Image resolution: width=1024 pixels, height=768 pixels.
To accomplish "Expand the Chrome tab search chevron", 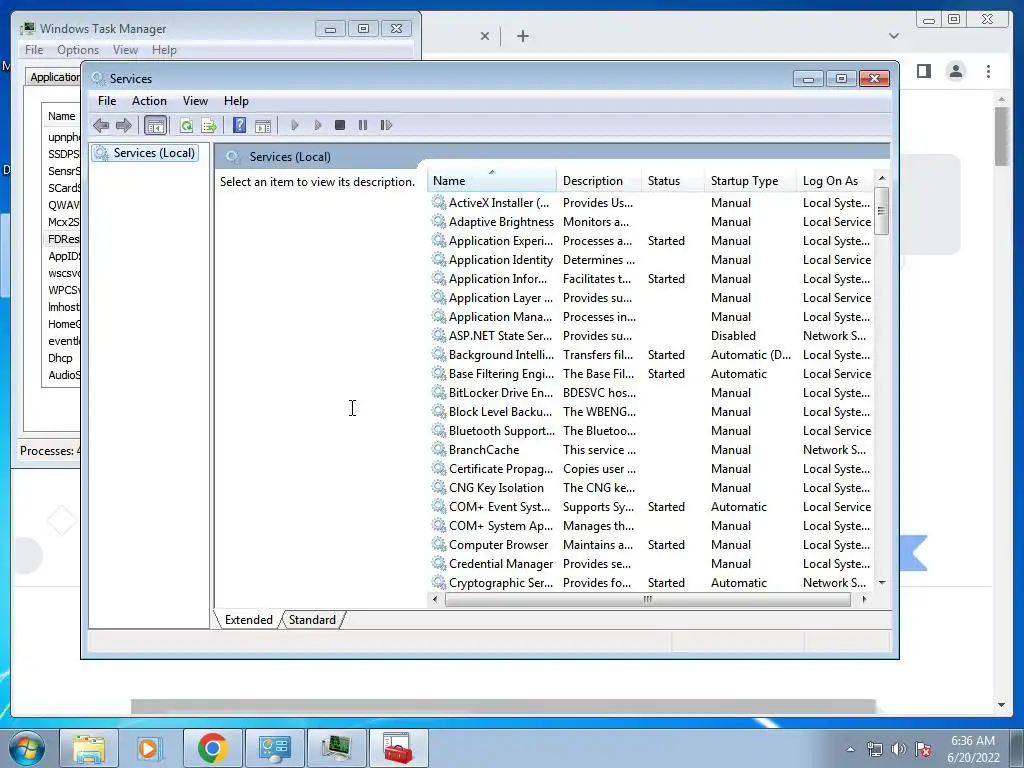I will (x=894, y=36).
